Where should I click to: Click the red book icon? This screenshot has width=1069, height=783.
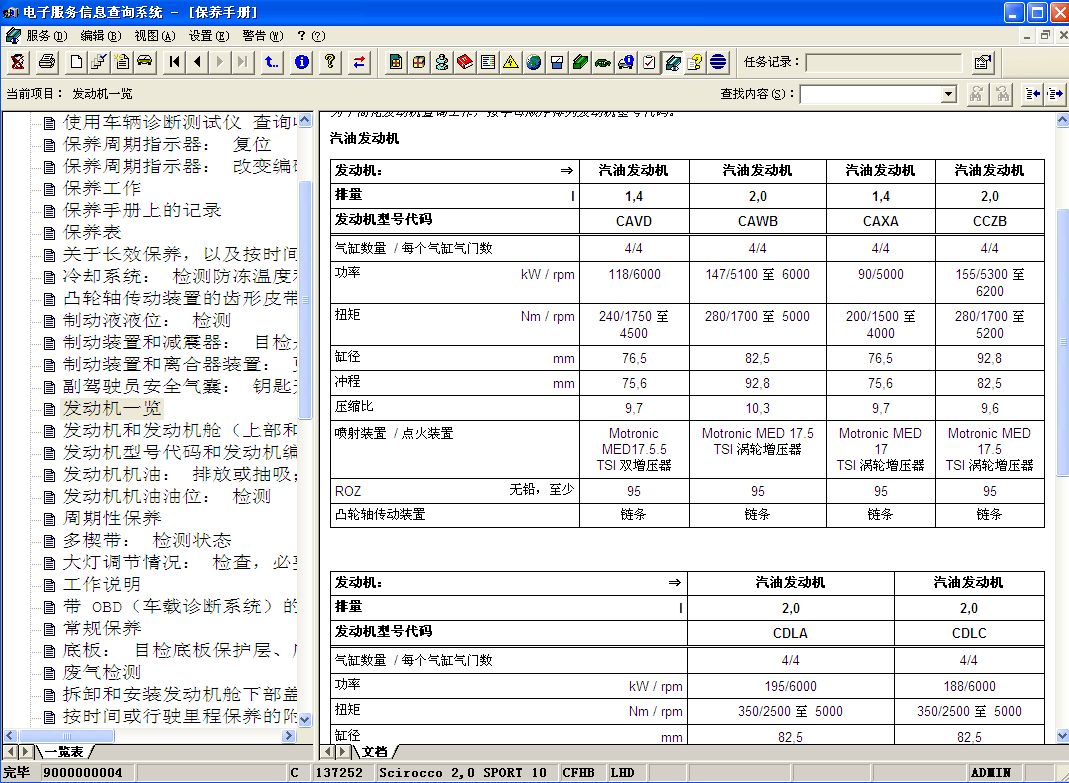[464, 62]
